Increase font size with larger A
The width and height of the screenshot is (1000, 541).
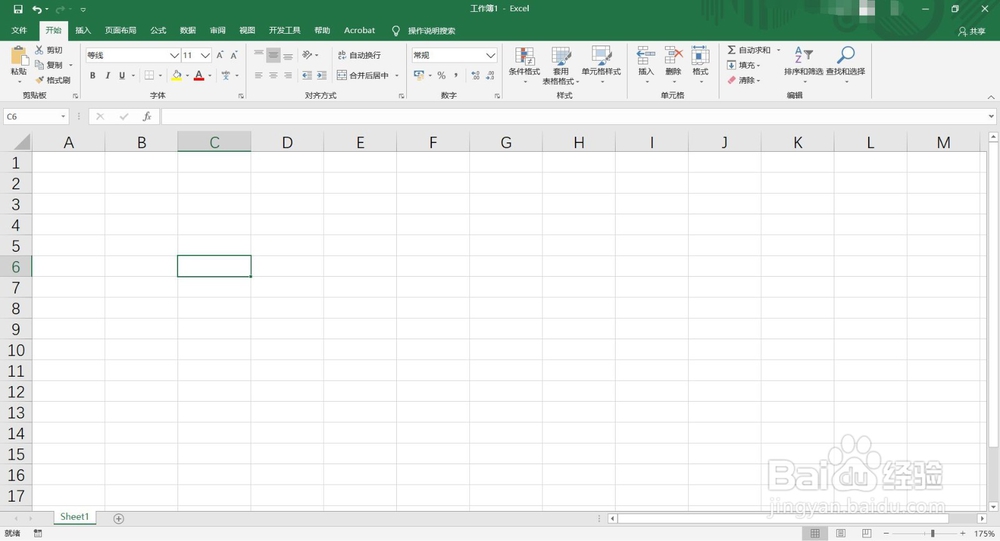point(220,56)
